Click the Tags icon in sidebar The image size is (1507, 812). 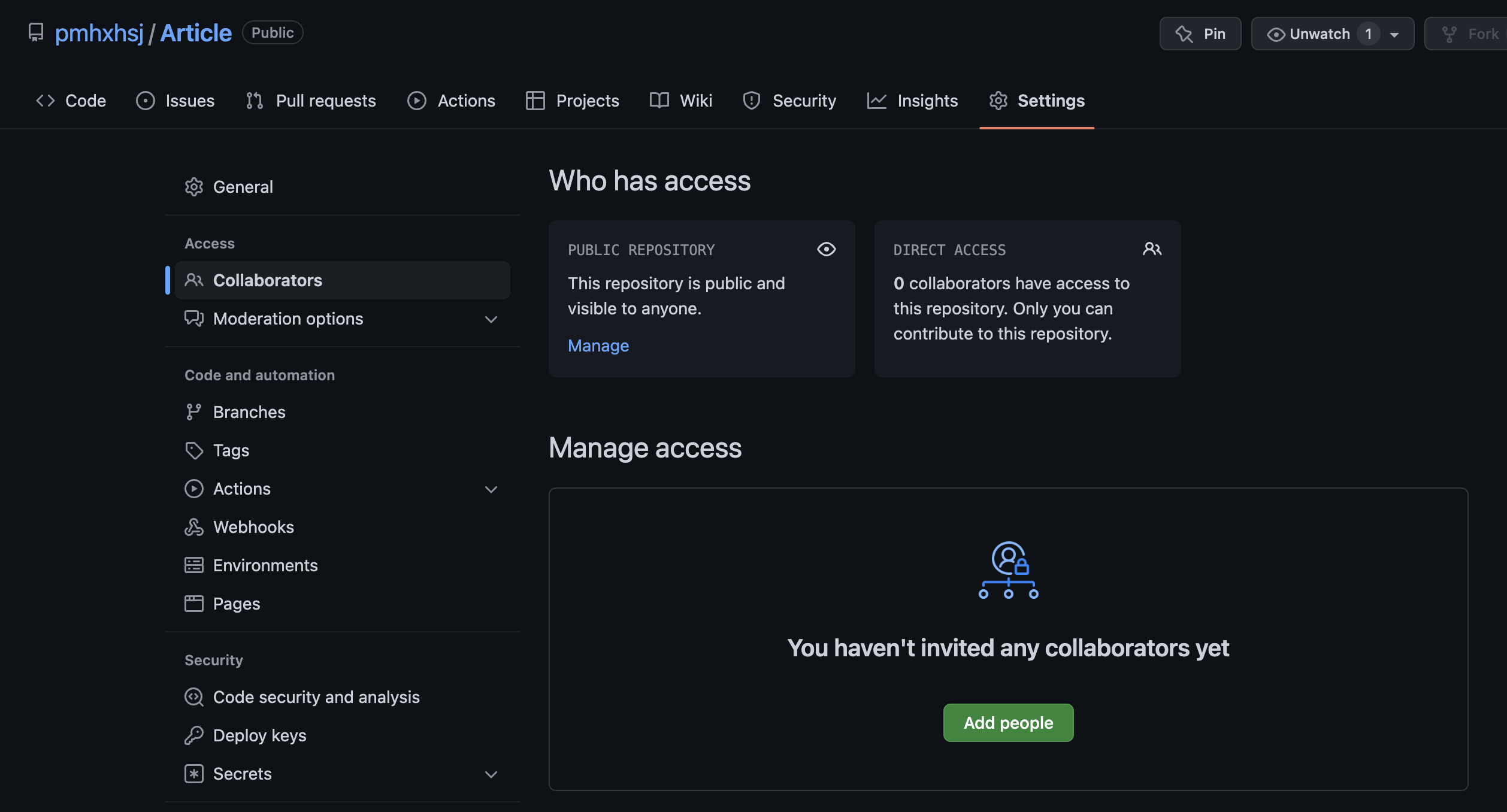click(193, 450)
